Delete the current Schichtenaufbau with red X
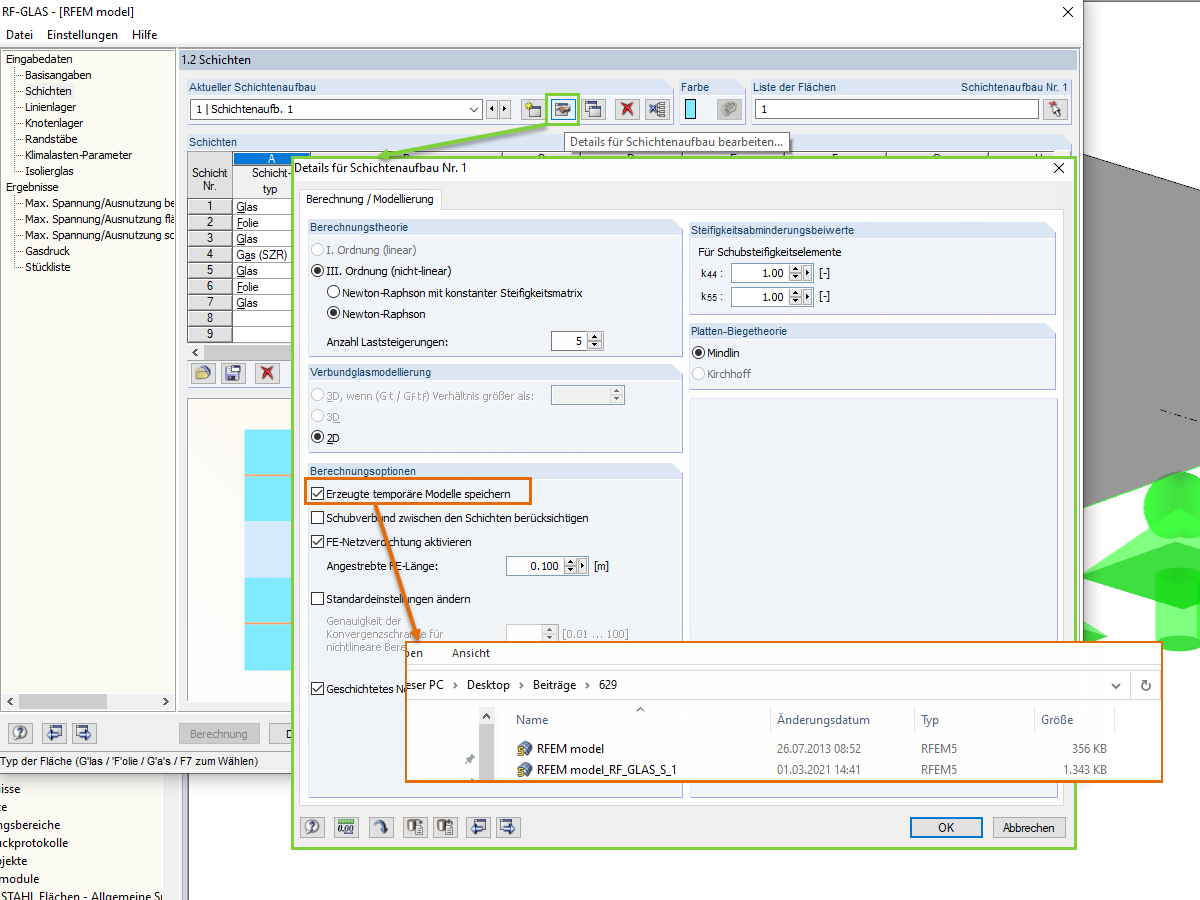Screen dimensions: 1200x900 627,109
